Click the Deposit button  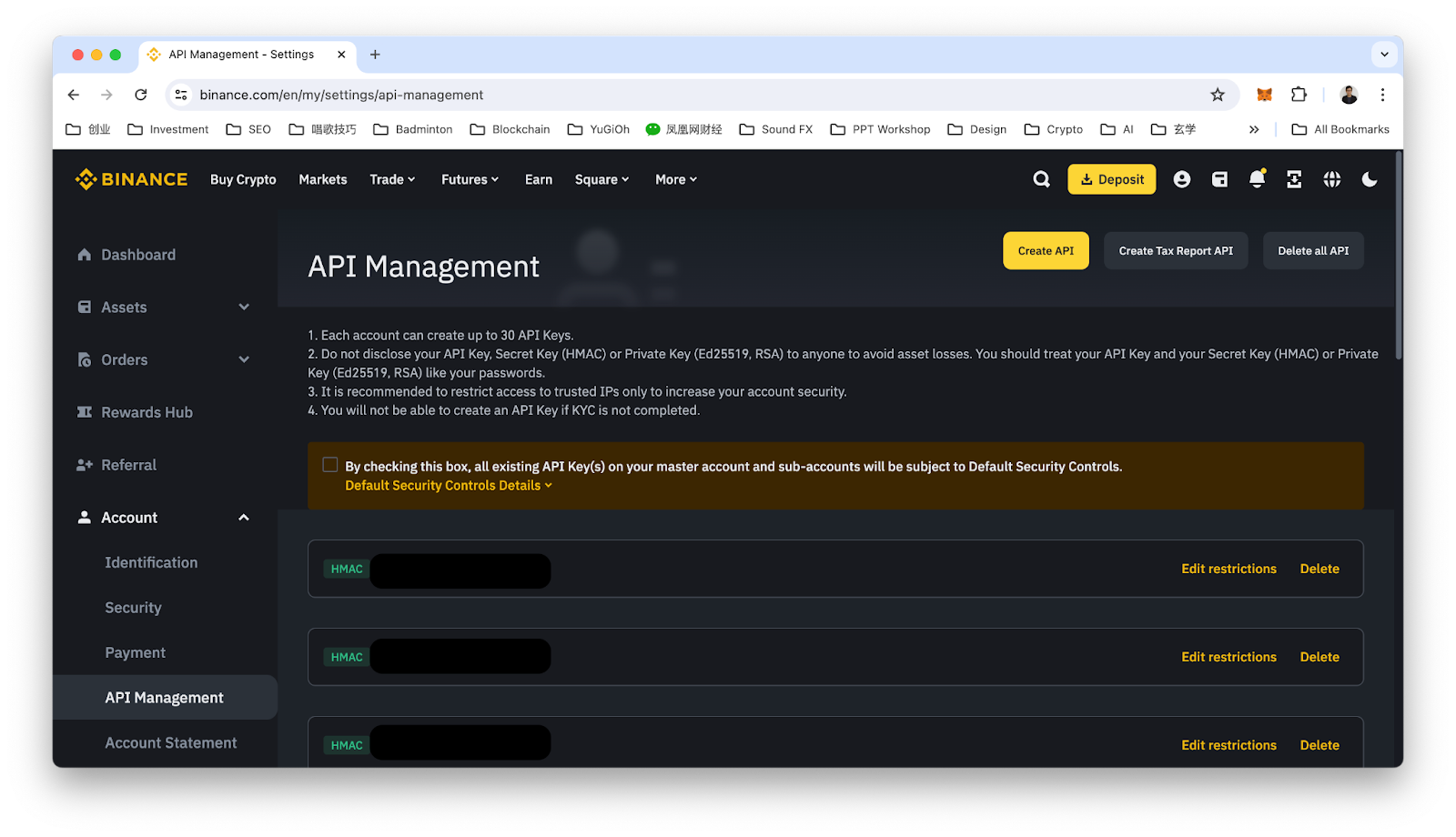[x=1112, y=179]
